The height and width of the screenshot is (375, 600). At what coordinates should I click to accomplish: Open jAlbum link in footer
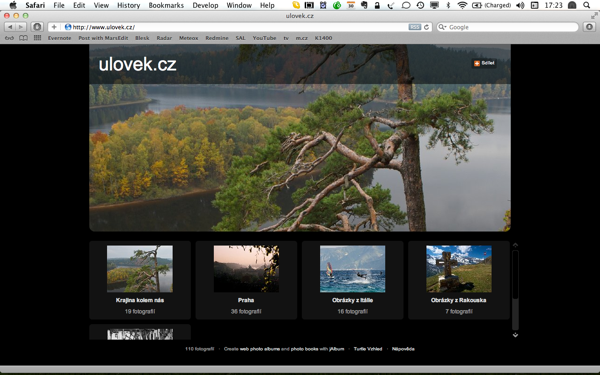[337, 349]
